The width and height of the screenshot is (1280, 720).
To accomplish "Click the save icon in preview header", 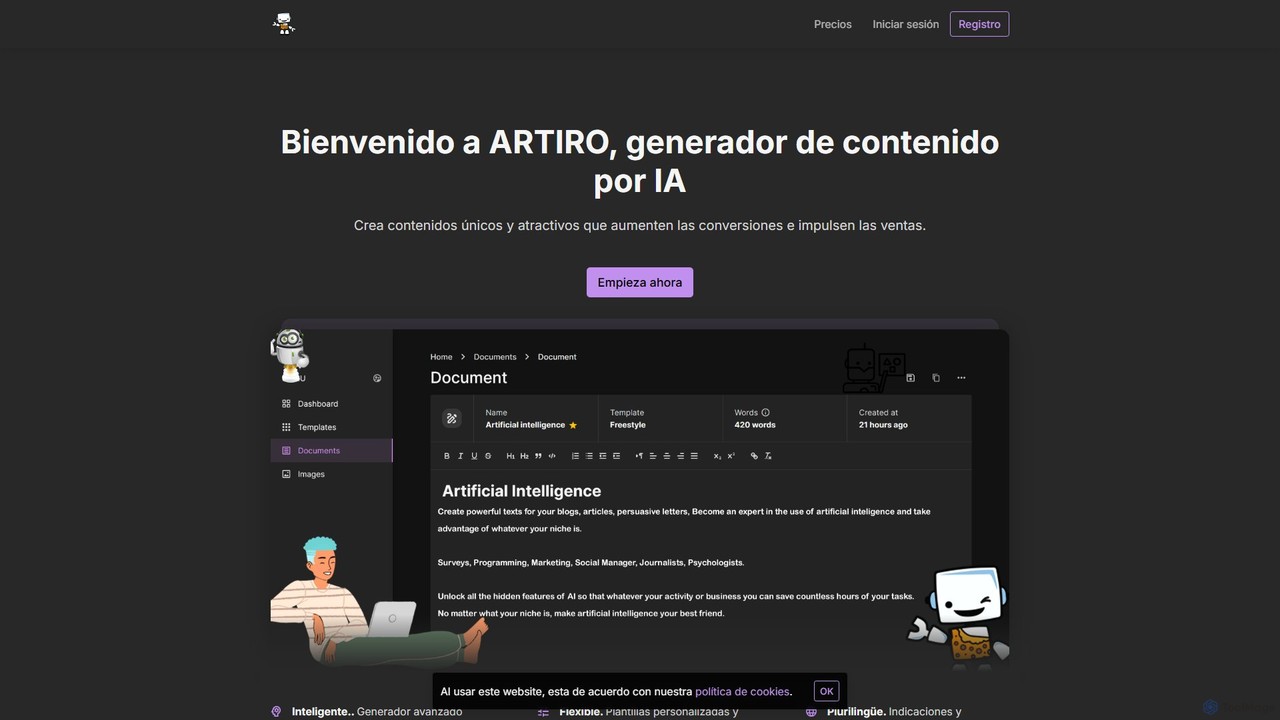I will click(910, 378).
